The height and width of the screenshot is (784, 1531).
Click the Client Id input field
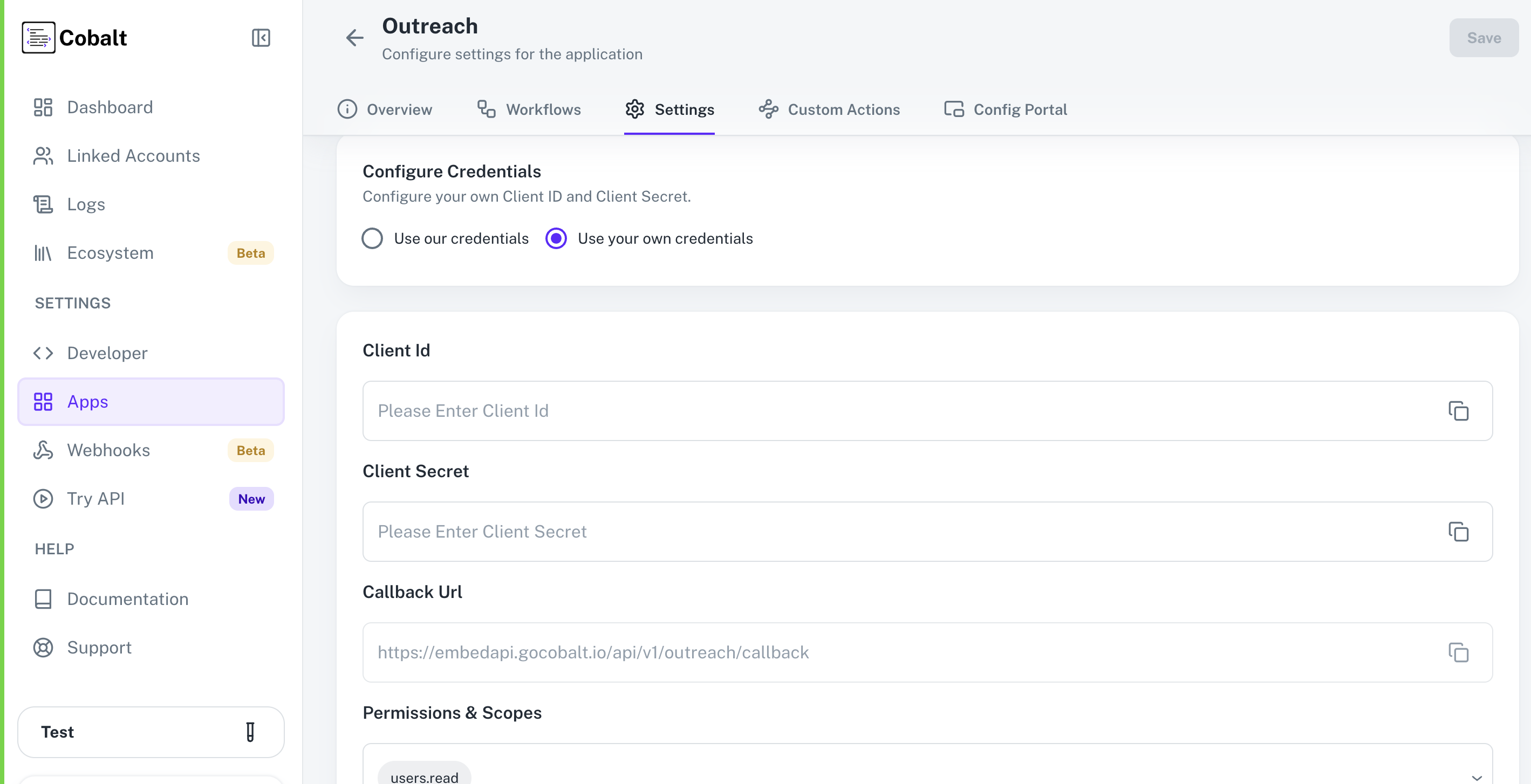click(x=713, y=410)
